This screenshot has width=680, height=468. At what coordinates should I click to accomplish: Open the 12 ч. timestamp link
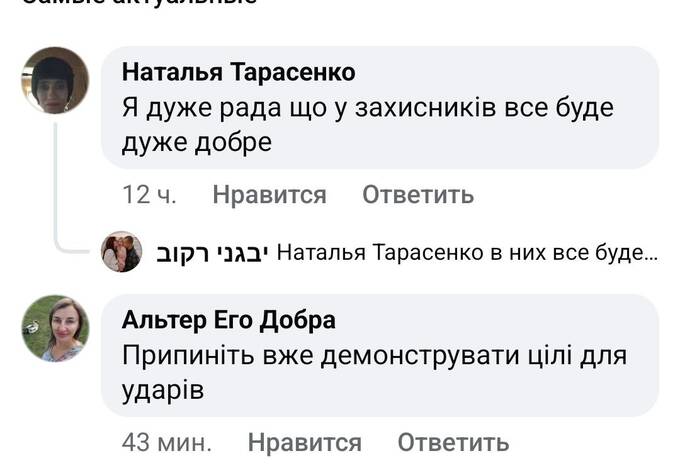point(150,195)
